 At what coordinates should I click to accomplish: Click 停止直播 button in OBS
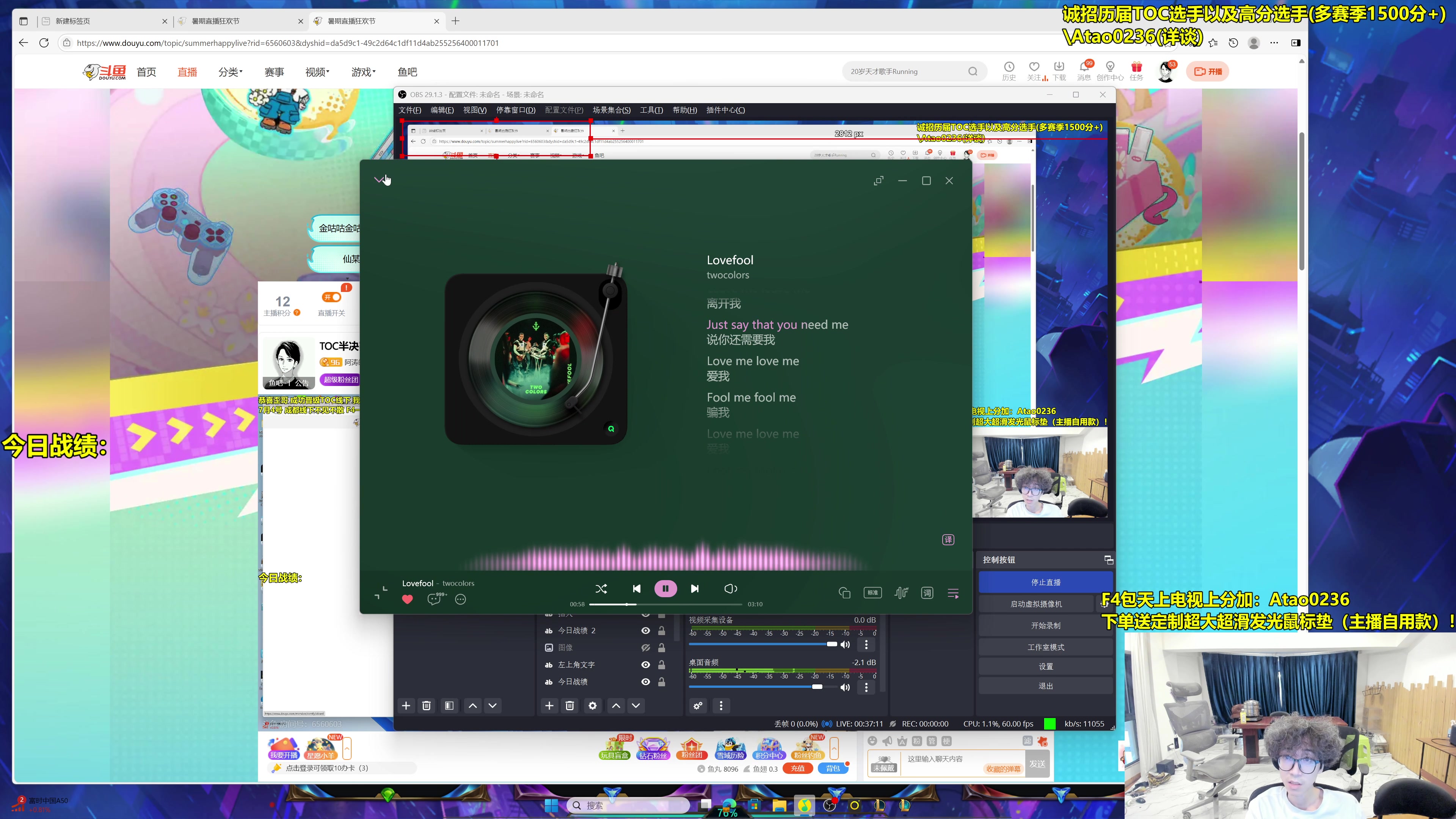point(1046,582)
